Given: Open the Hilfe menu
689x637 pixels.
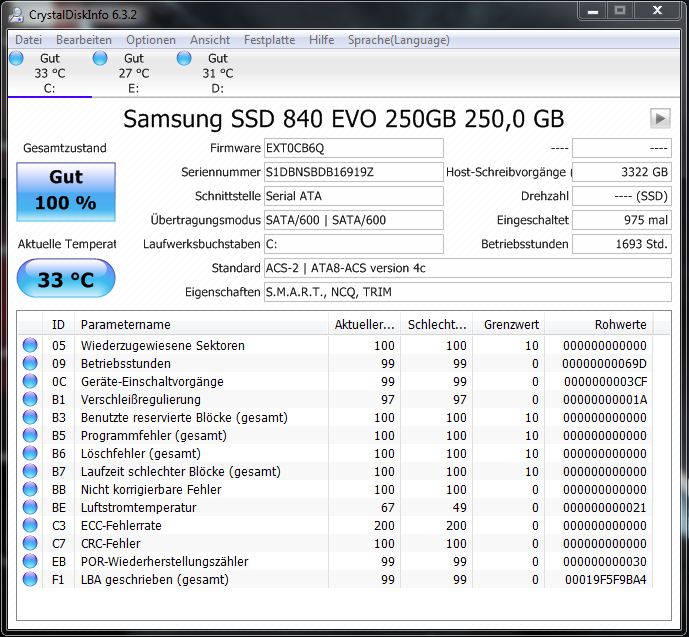Looking at the screenshot, I should point(322,40).
